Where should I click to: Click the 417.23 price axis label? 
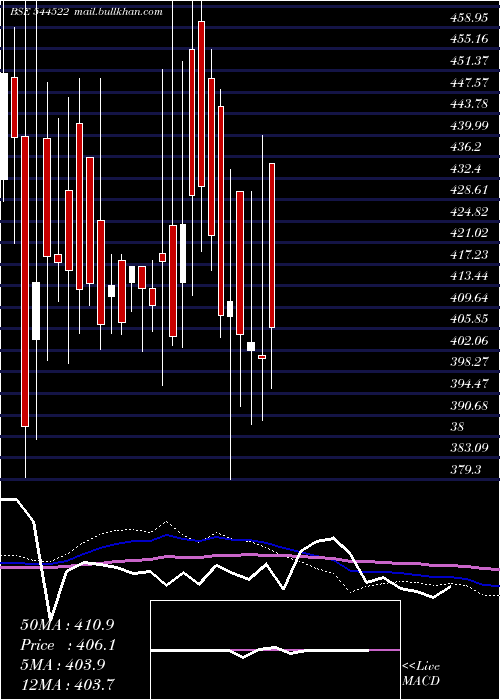469,254
